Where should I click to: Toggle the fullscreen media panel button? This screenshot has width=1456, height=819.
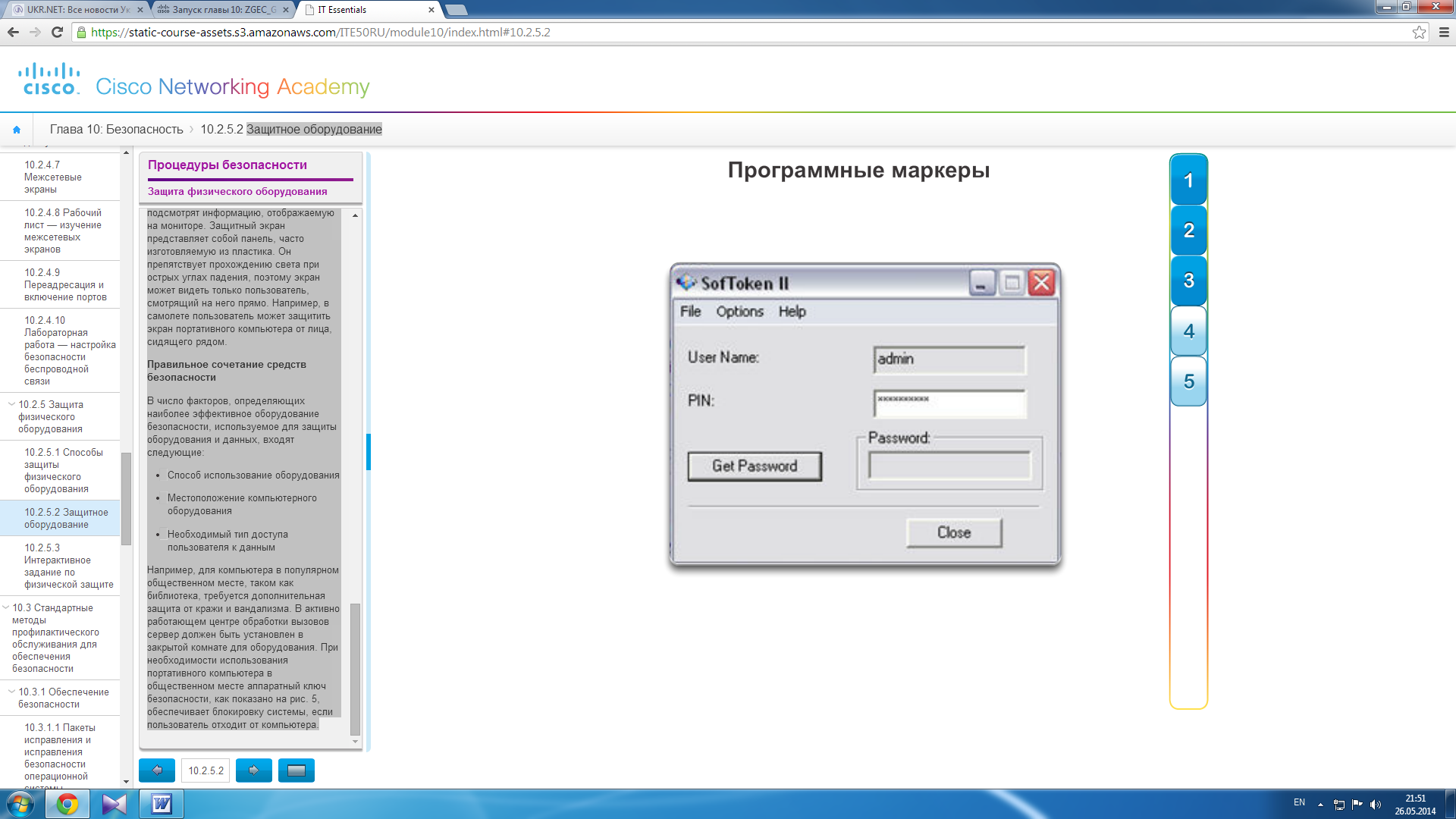tap(297, 770)
